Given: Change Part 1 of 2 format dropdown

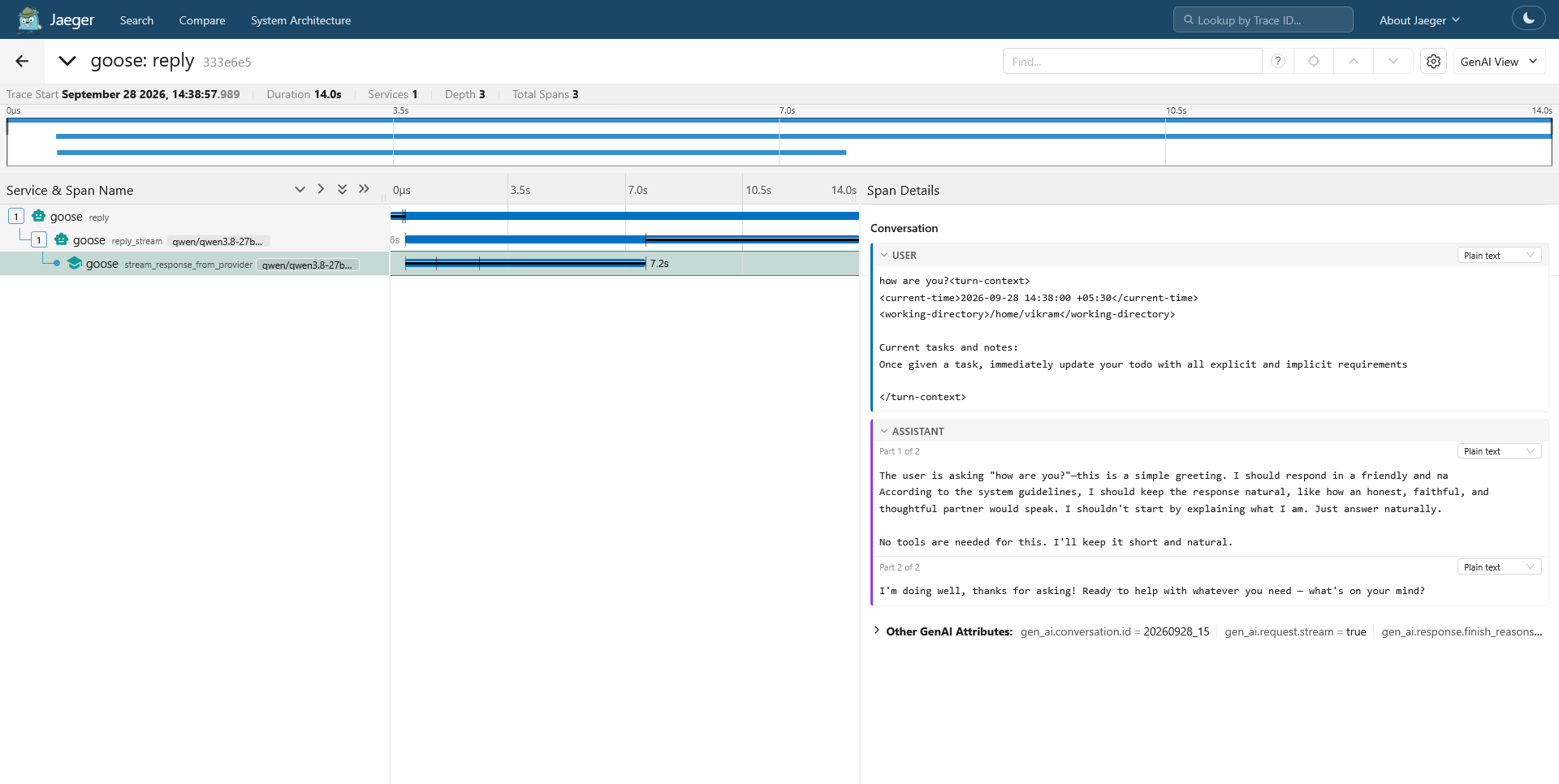Looking at the screenshot, I should point(1499,451).
